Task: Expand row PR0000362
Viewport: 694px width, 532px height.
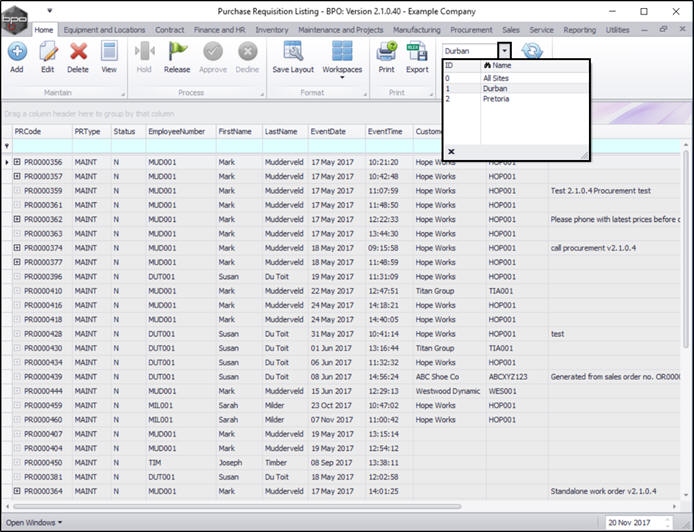Action: click(17, 219)
